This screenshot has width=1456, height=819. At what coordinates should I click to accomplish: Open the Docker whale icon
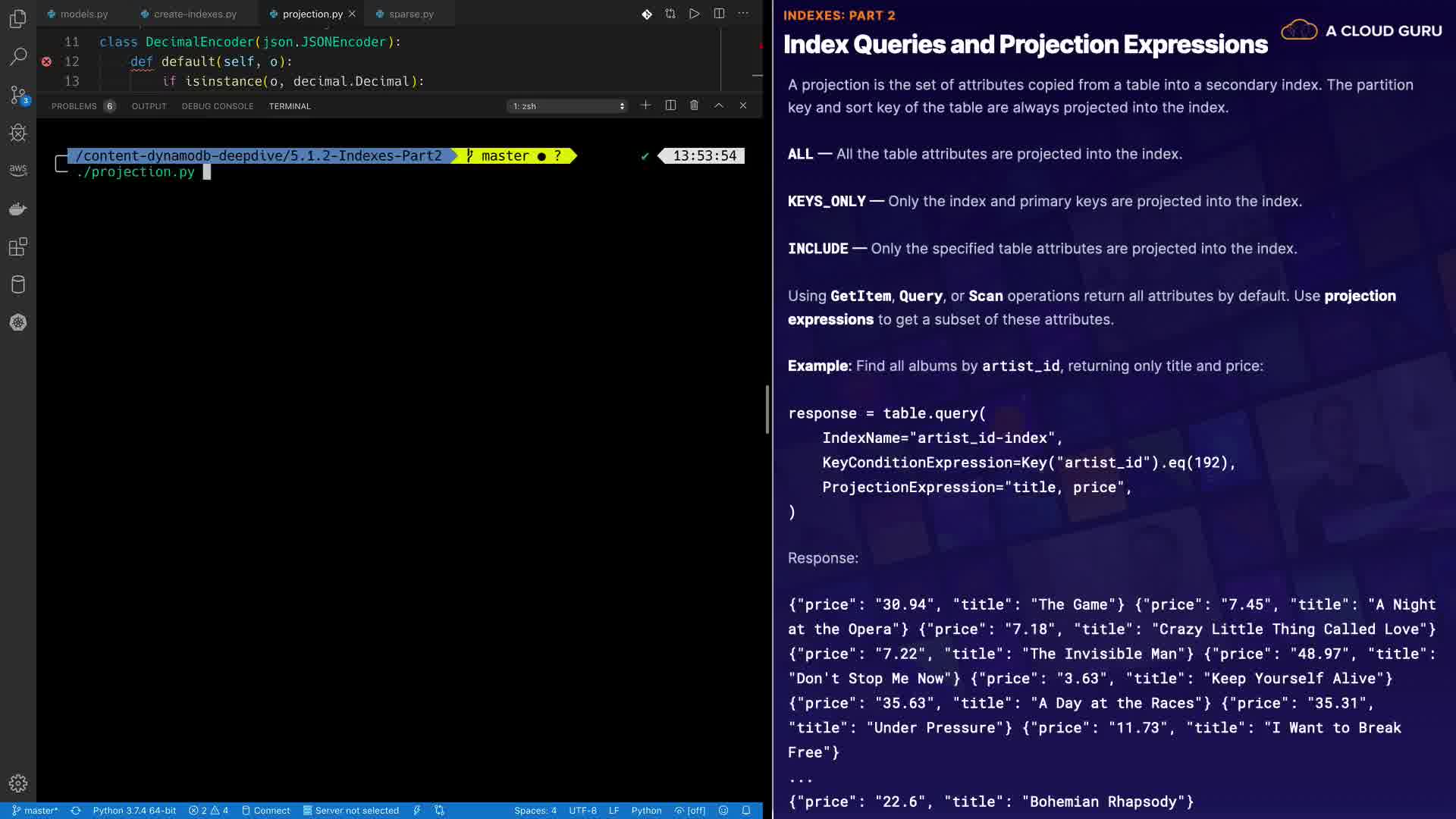[x=18, y=209]
